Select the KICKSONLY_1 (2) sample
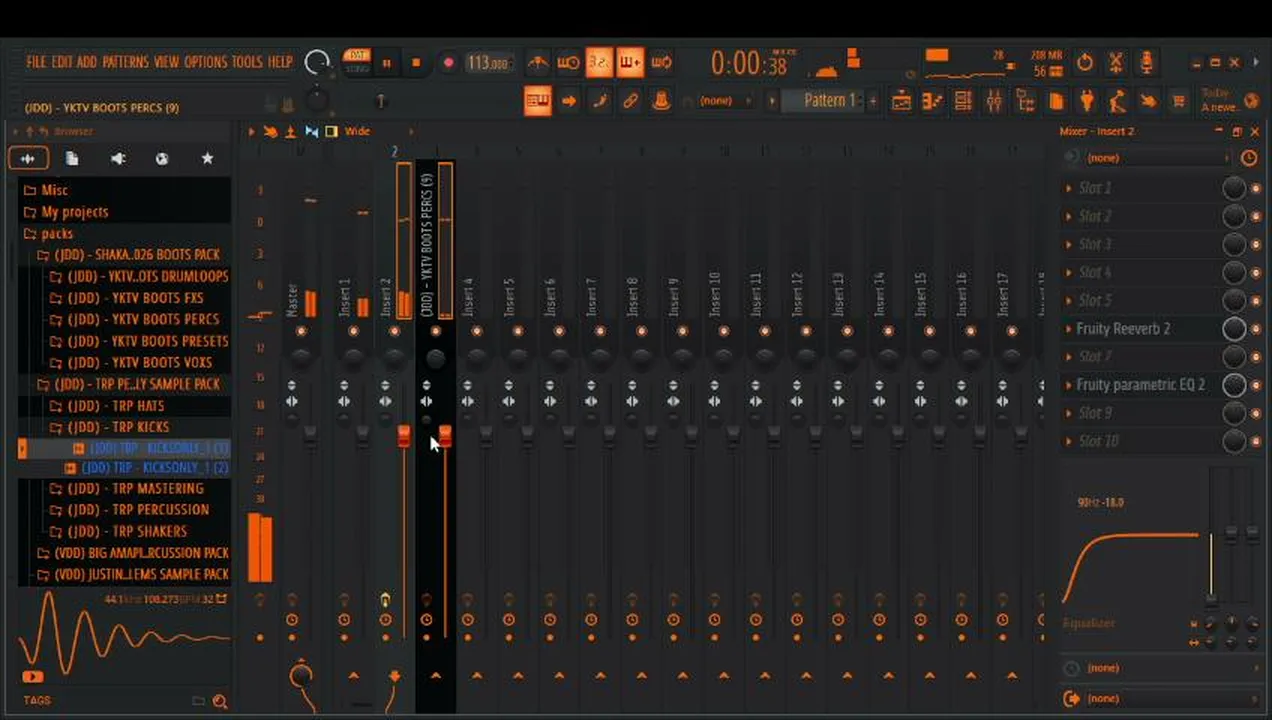 (x=147, y=468)
